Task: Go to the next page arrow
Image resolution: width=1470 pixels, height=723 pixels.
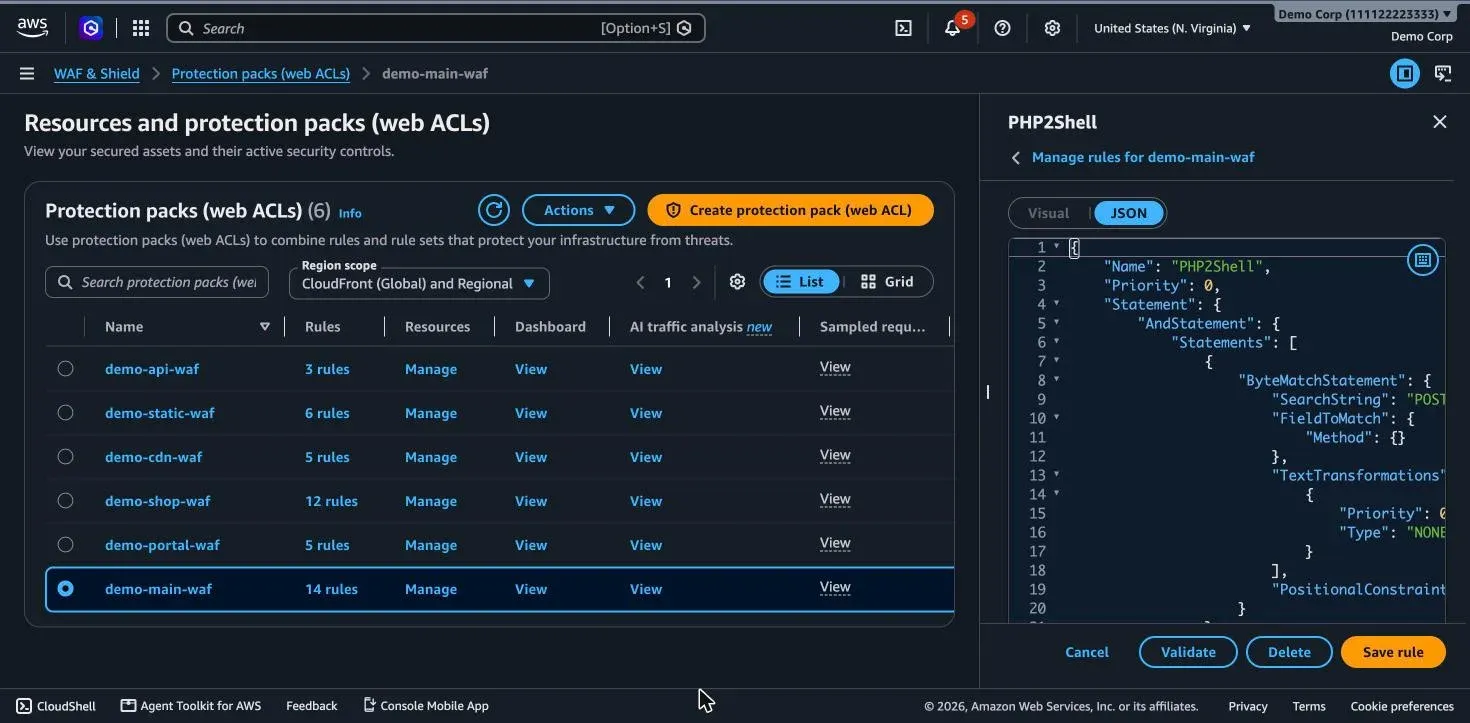Action: 697,283
